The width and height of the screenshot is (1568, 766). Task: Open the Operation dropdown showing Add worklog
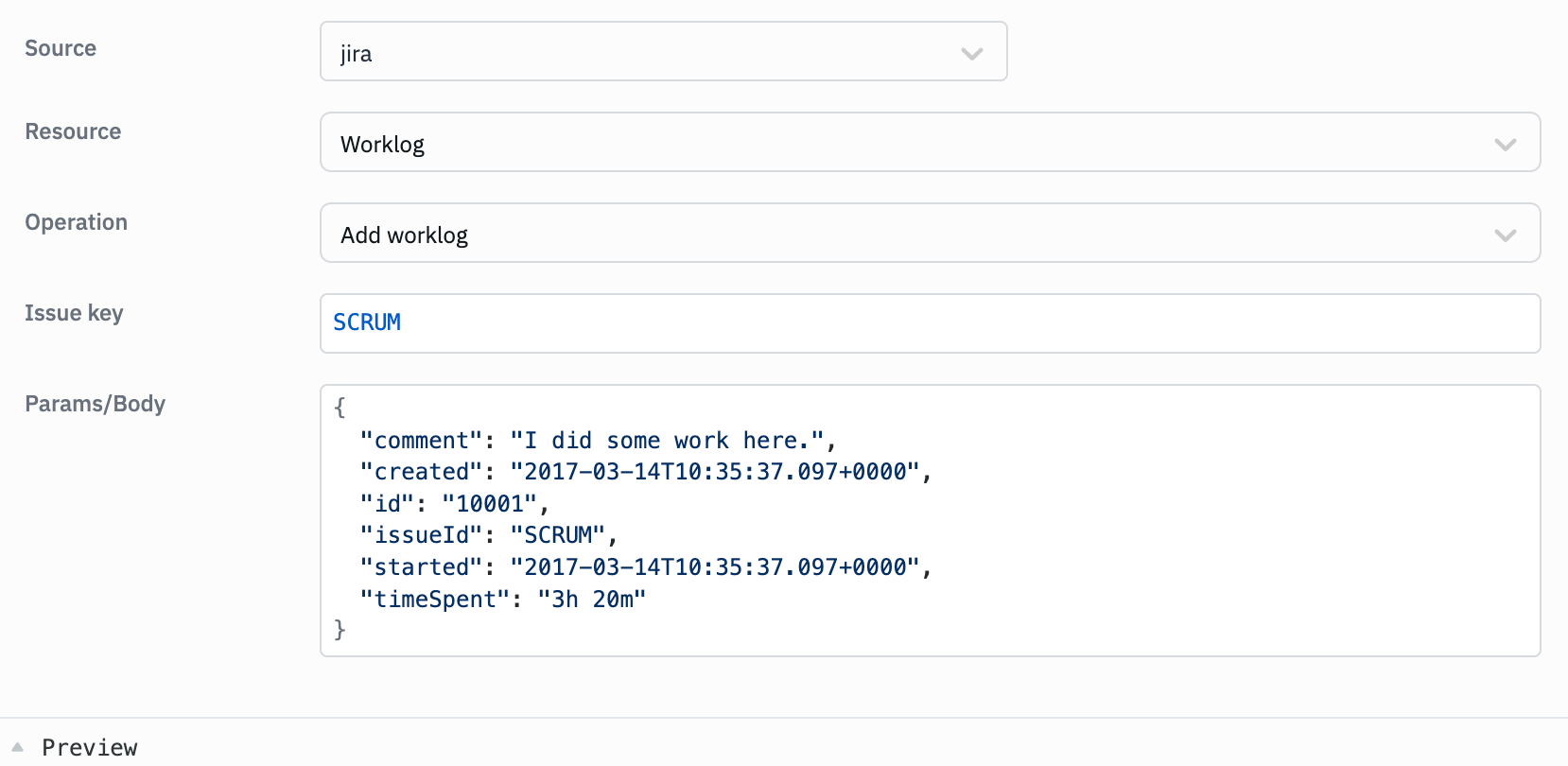[x=930, y=233]
